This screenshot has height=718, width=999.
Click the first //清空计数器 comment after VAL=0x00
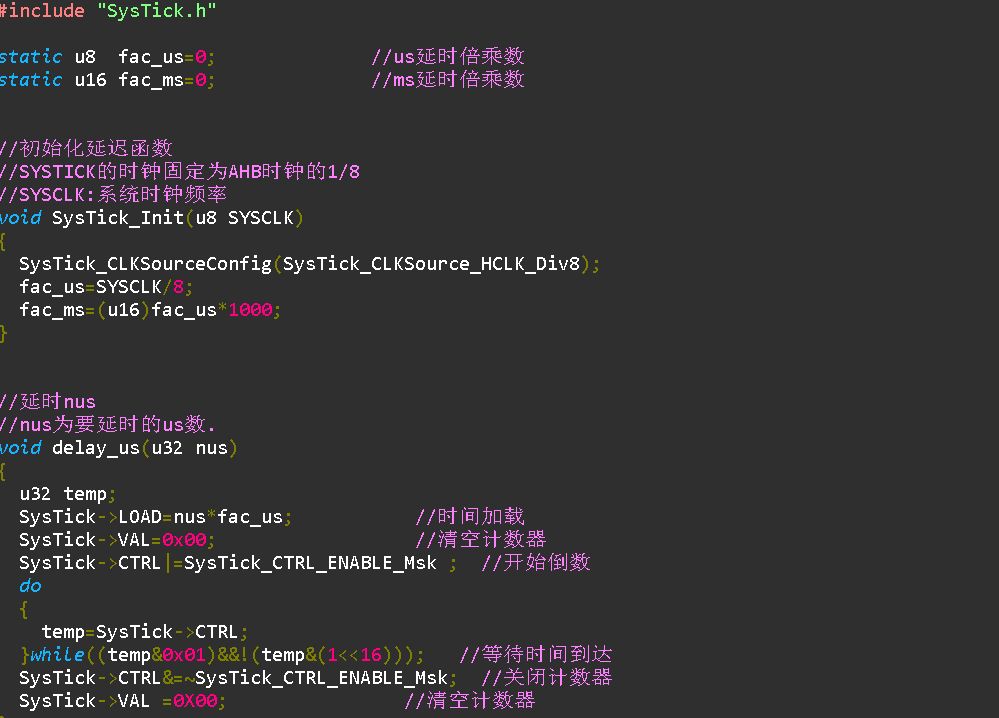coord(481,539)
